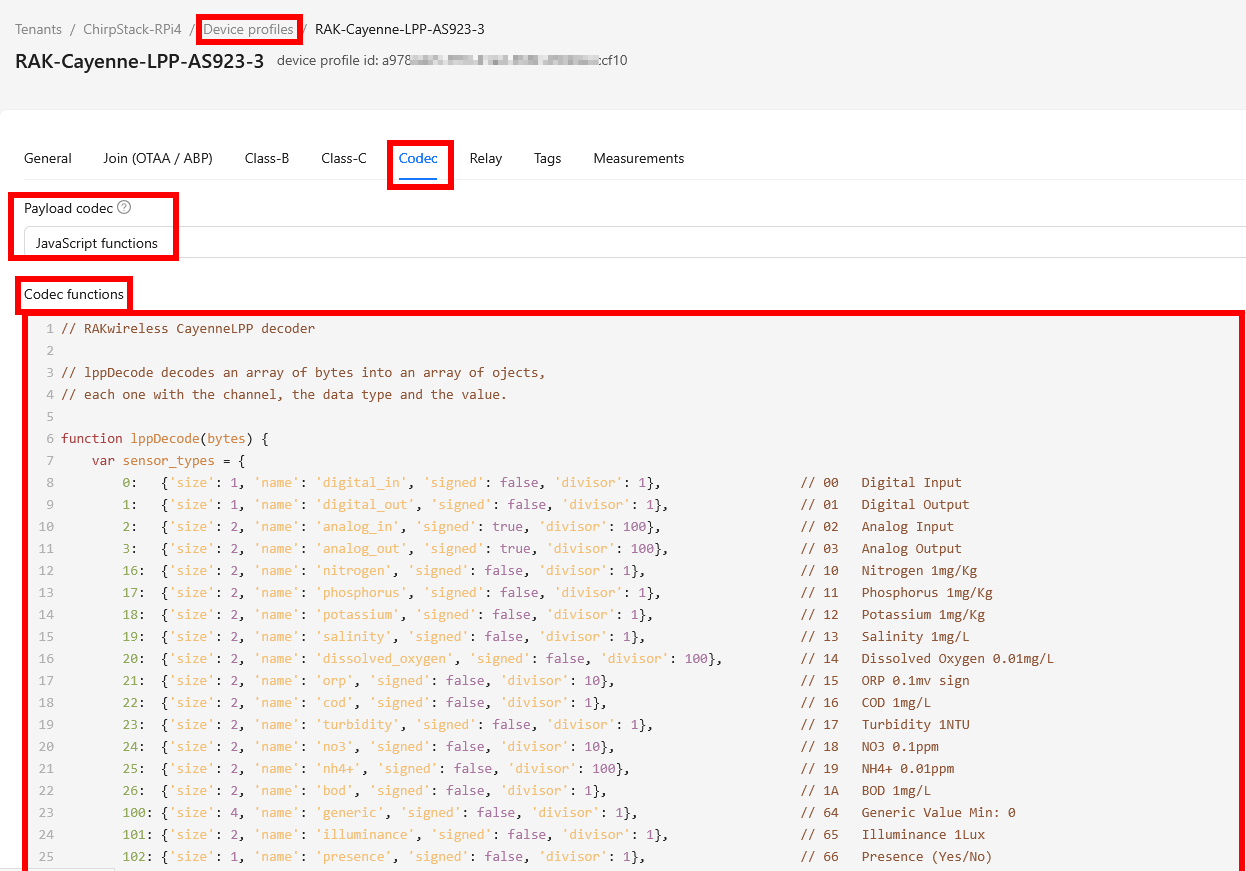Click the var sensor_types line
The width and height of the screenshot is (1246, 871).
[169, 460]
